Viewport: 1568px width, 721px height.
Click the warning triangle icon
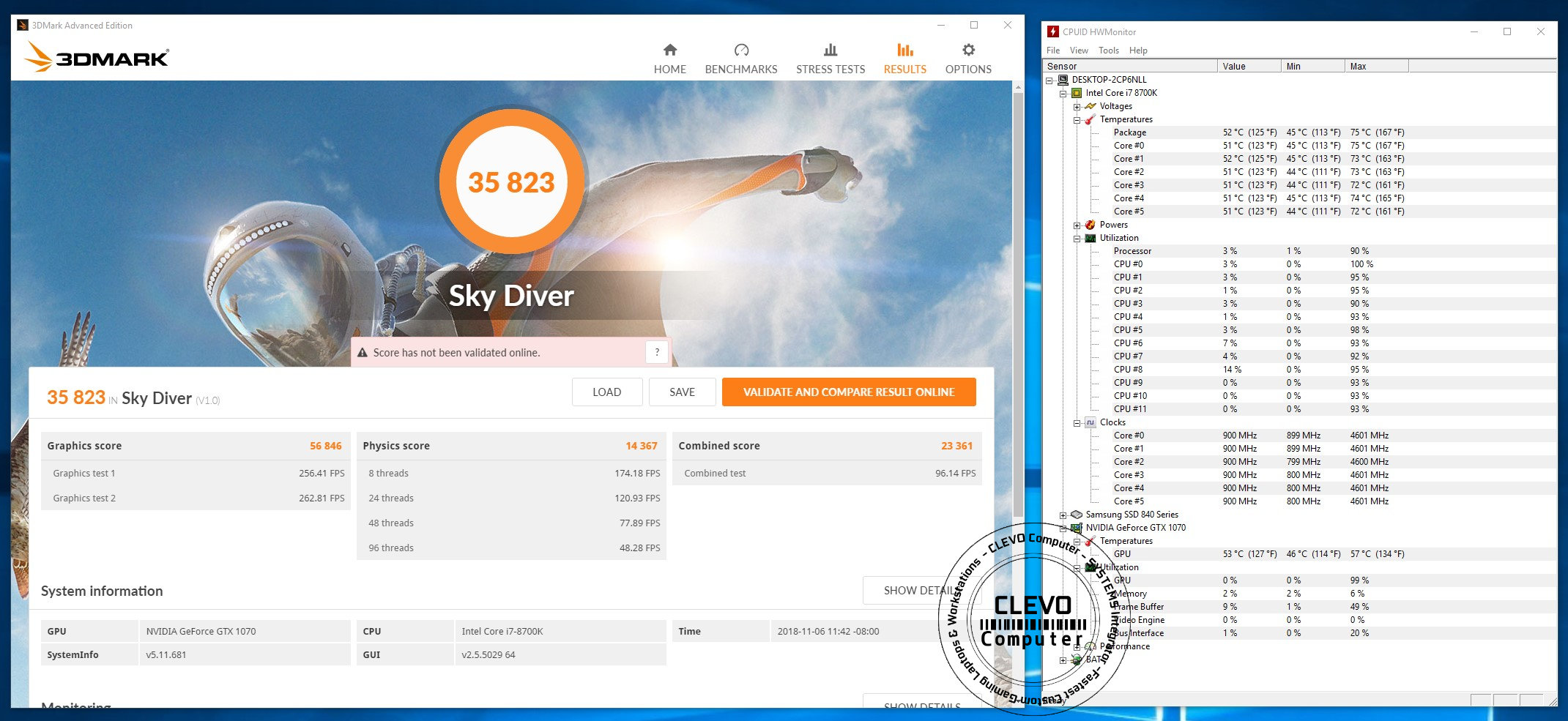click(x=362, y=353)
